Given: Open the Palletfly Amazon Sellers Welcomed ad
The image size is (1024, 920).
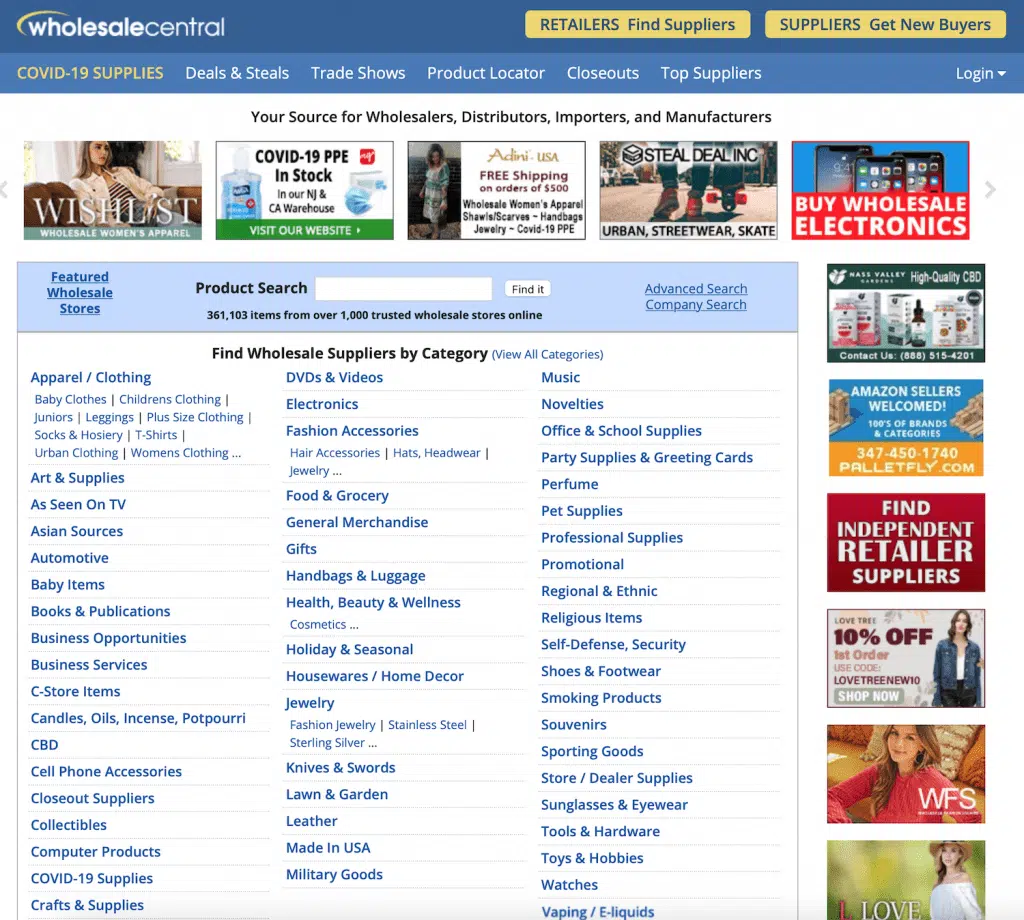Looking at the screenshot, I should (x=906, y=428).
